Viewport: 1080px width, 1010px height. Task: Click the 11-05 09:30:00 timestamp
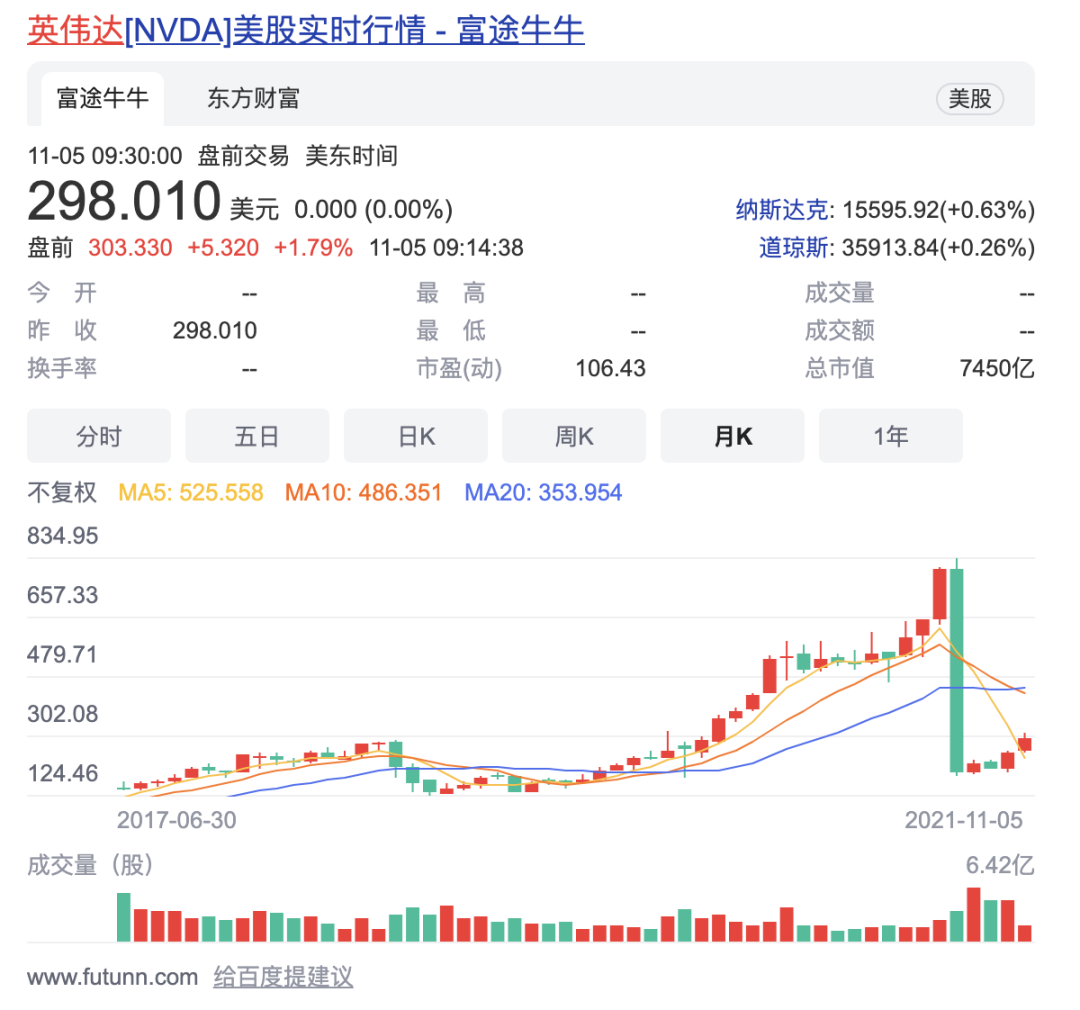tap(105, 156)
